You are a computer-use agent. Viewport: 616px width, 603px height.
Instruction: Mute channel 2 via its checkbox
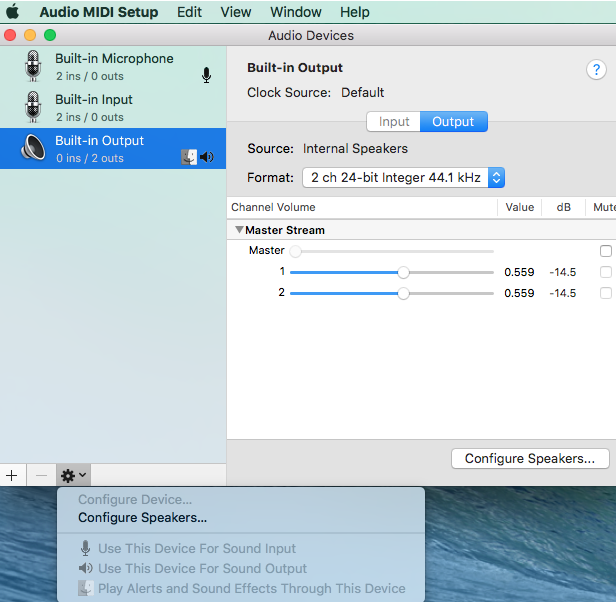point(606,293)
